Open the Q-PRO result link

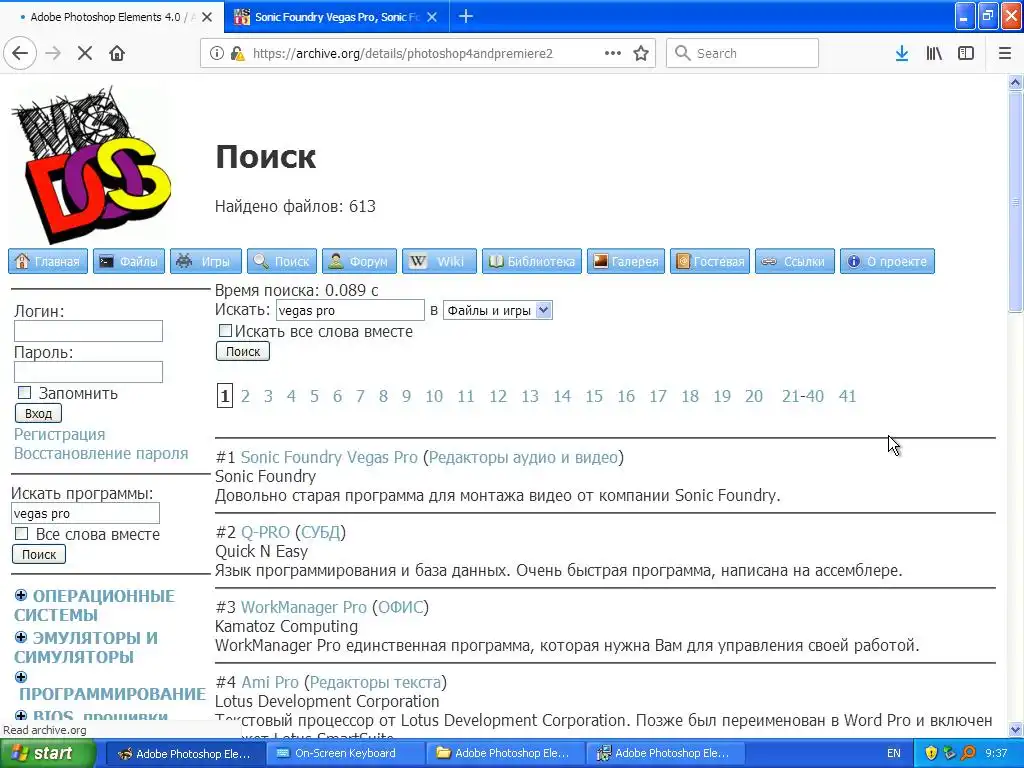click(265, 532)
